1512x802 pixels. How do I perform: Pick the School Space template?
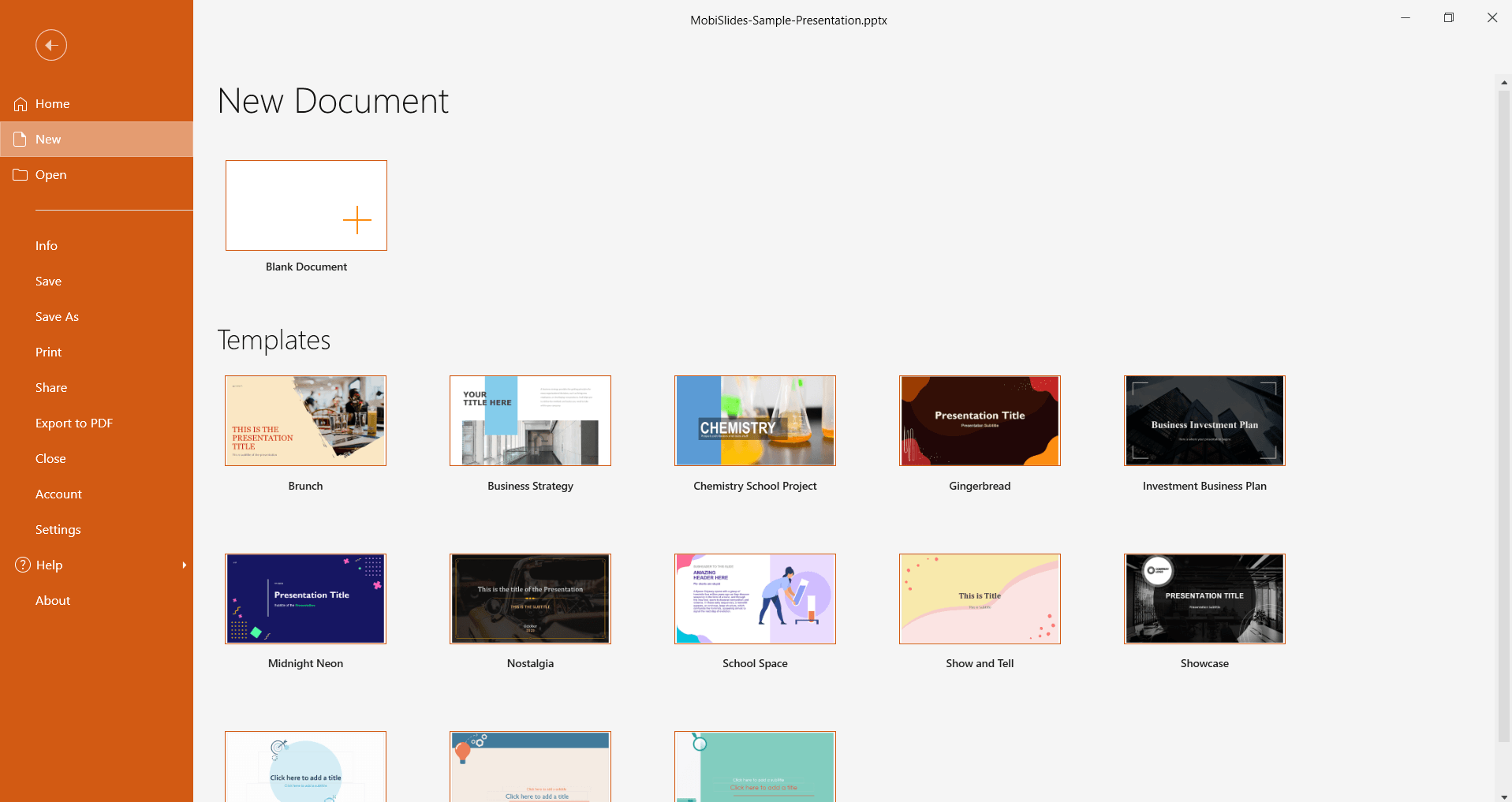pos(756,599)
